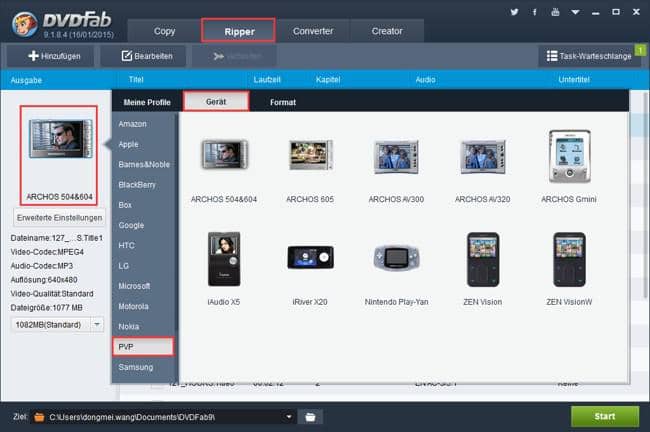
Task: Switch to the Creator module tab
Action: (387, 31)
